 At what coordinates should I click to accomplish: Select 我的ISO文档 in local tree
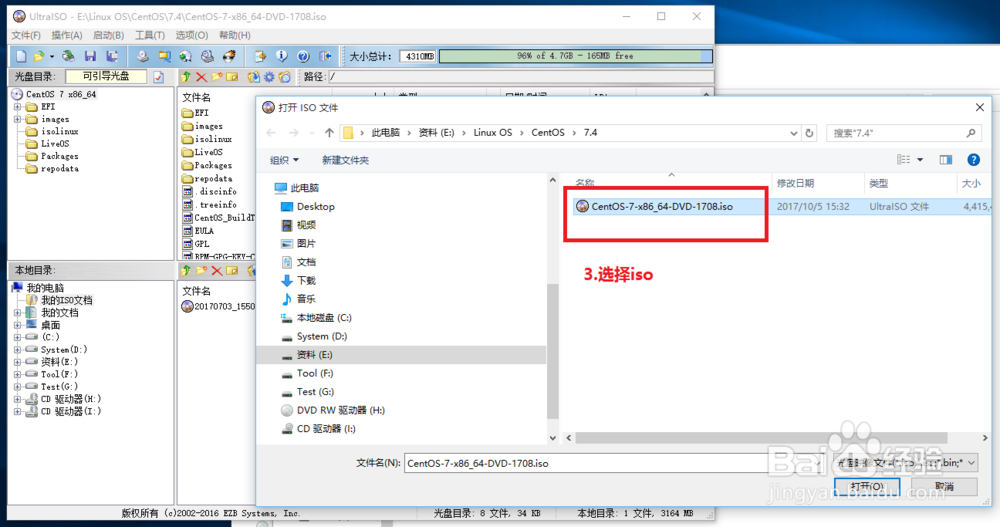[66, 300]
